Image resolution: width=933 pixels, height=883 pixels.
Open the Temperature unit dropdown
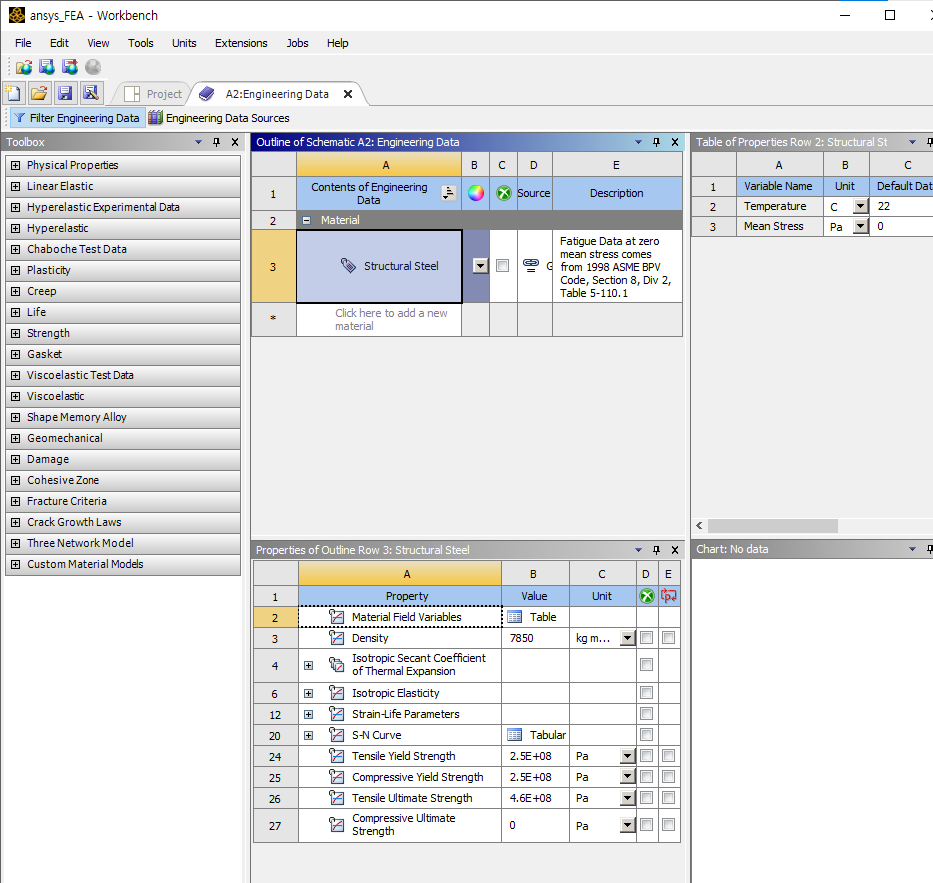pyautogui.click(x=861, y=206)
